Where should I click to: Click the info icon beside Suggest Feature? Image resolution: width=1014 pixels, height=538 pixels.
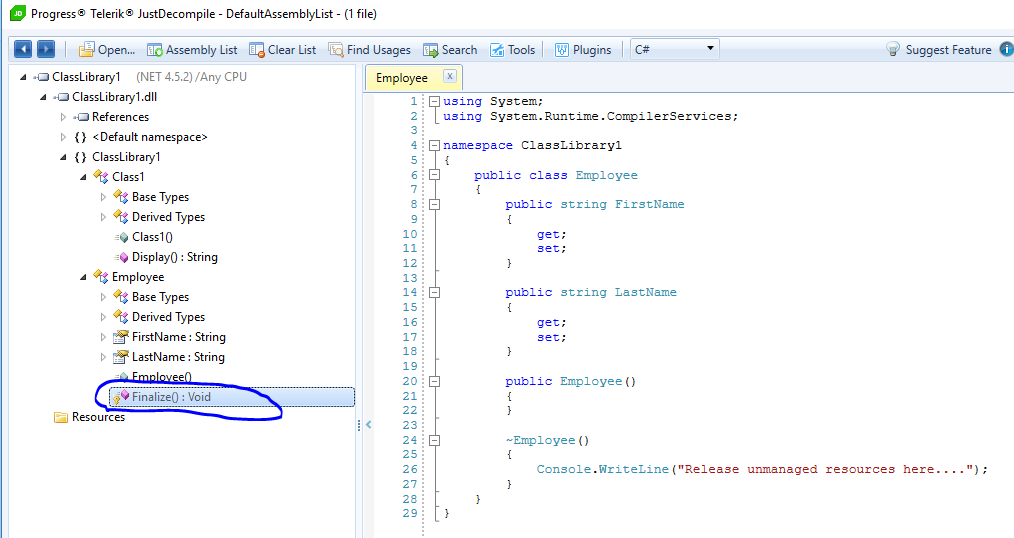[1007, 49]
